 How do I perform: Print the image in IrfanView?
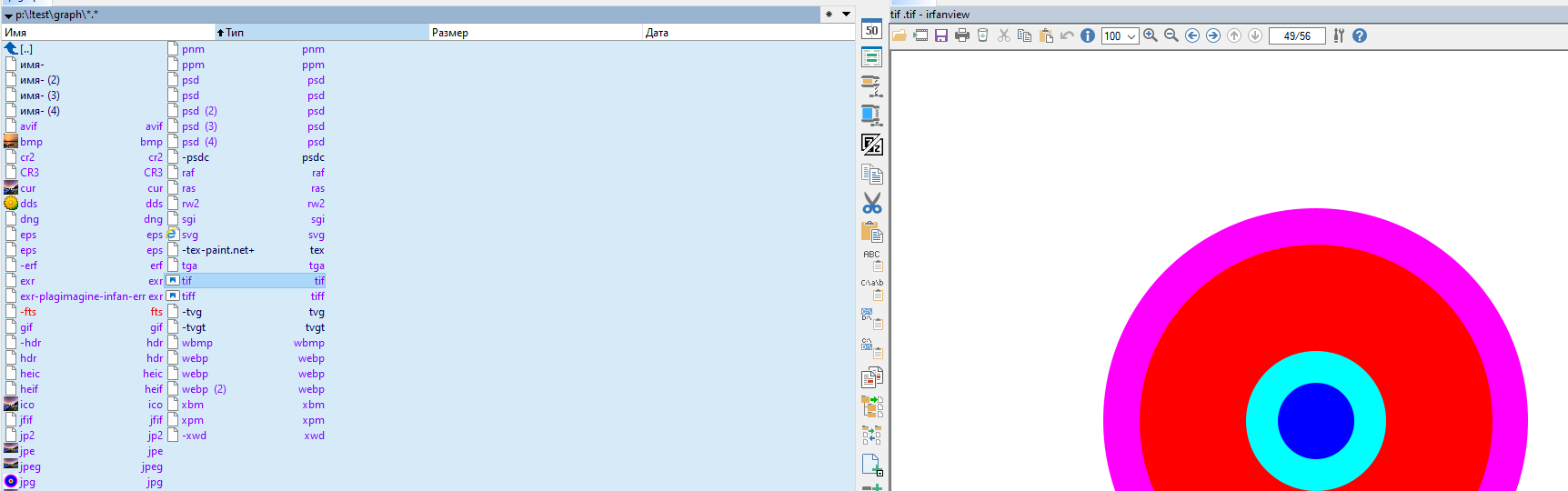962,35
